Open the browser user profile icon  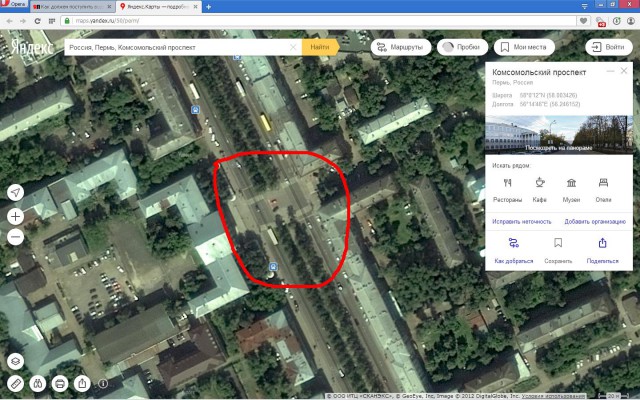[631, 21]
